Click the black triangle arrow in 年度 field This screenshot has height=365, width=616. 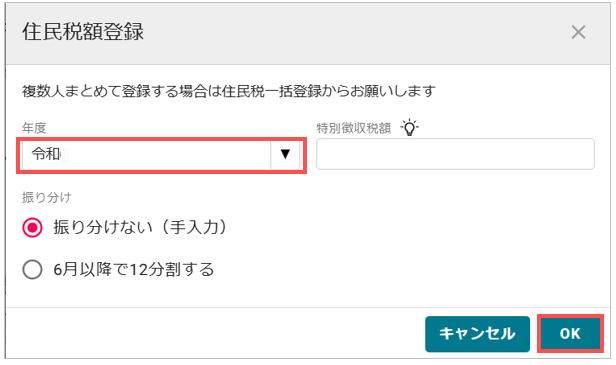click(285, 154)
